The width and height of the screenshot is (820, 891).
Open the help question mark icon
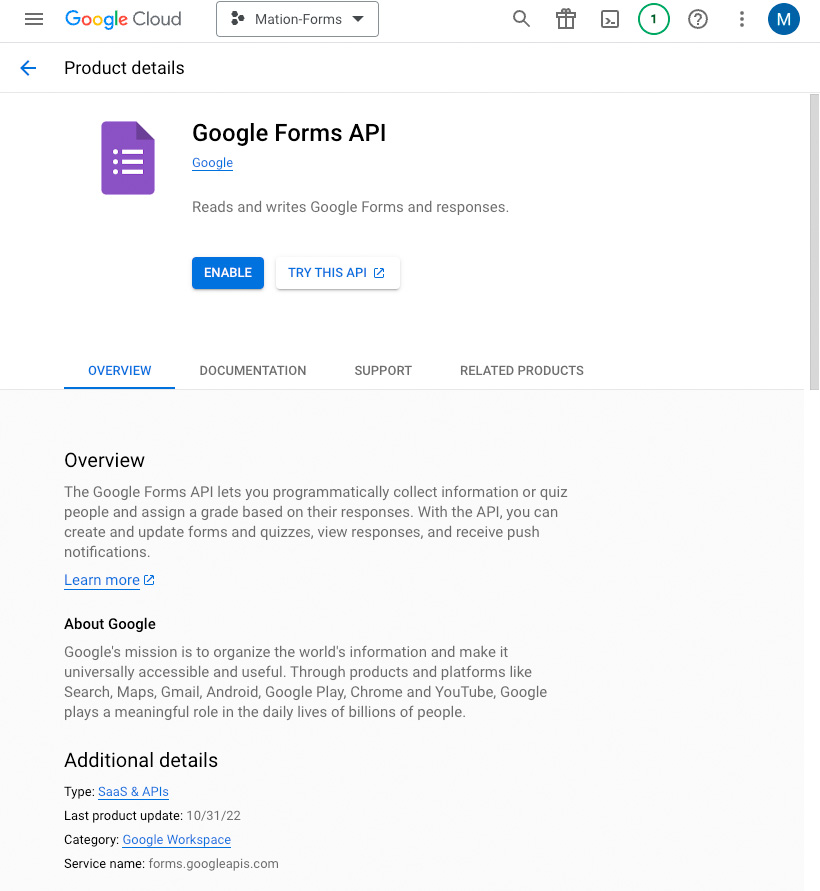[x=698, y=19]
